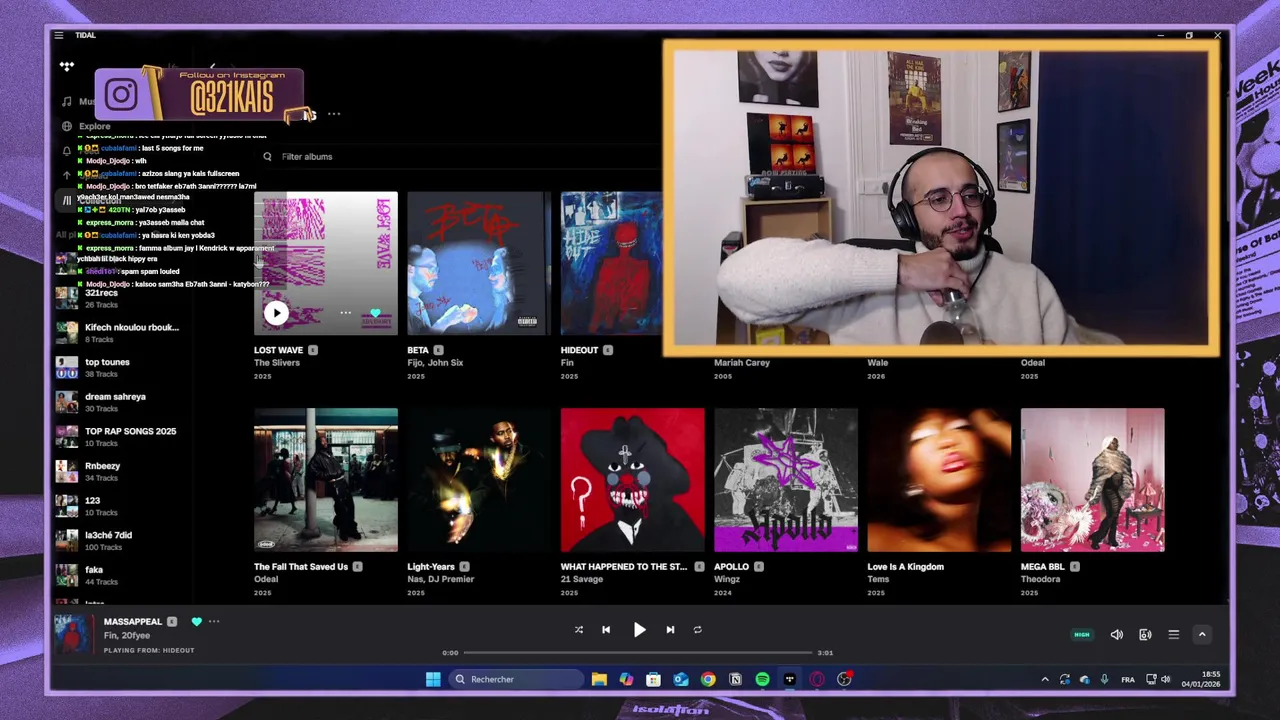This screenshot has height=720, width=1280.
Task: Open the APOLLO album cover
Action: [786, 480]
